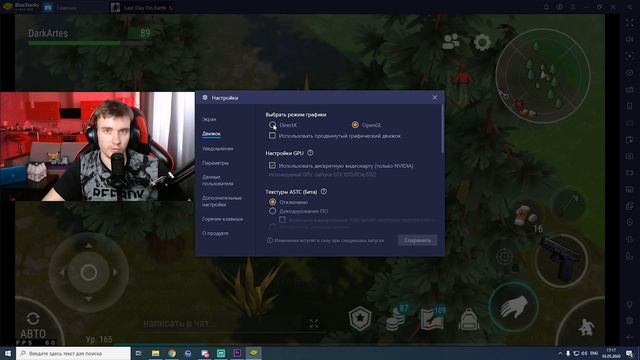The image size is (640, 360).
Task: Open the Windows notification center icon
Action: tap(630, 353)
